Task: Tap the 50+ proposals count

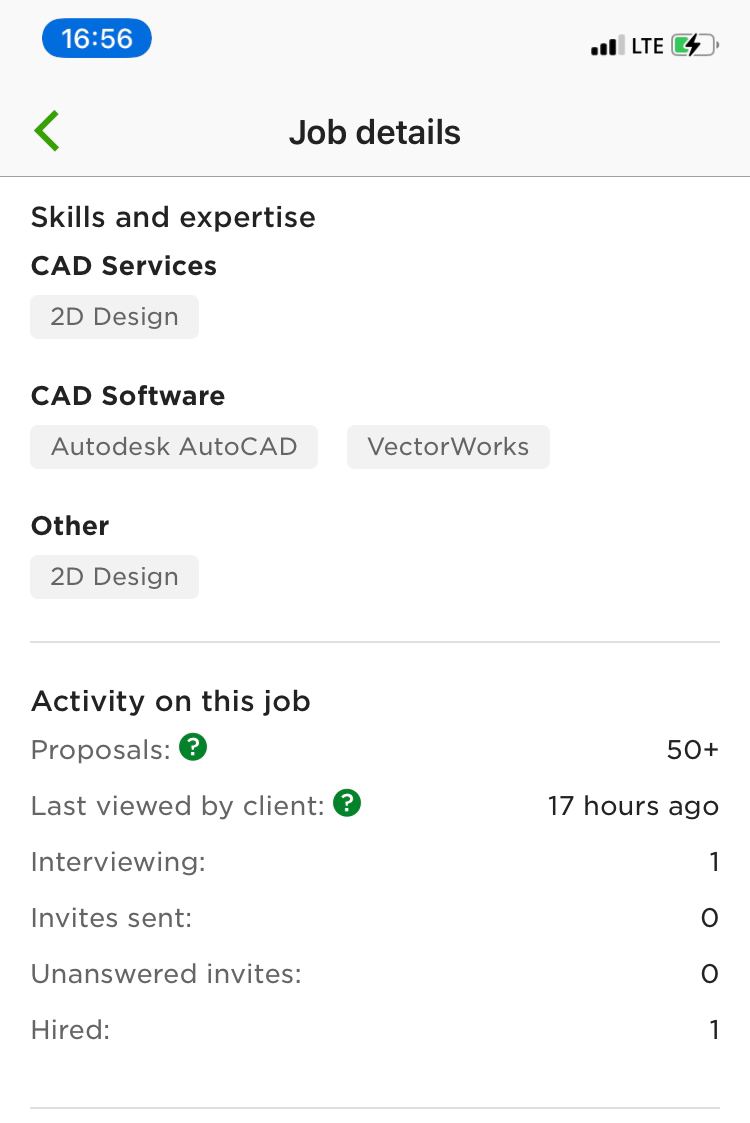Action: (692, 750)
